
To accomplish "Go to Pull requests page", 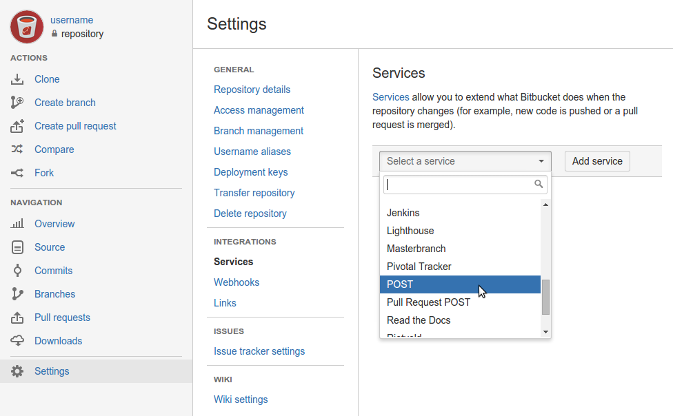I will (62, 318).
